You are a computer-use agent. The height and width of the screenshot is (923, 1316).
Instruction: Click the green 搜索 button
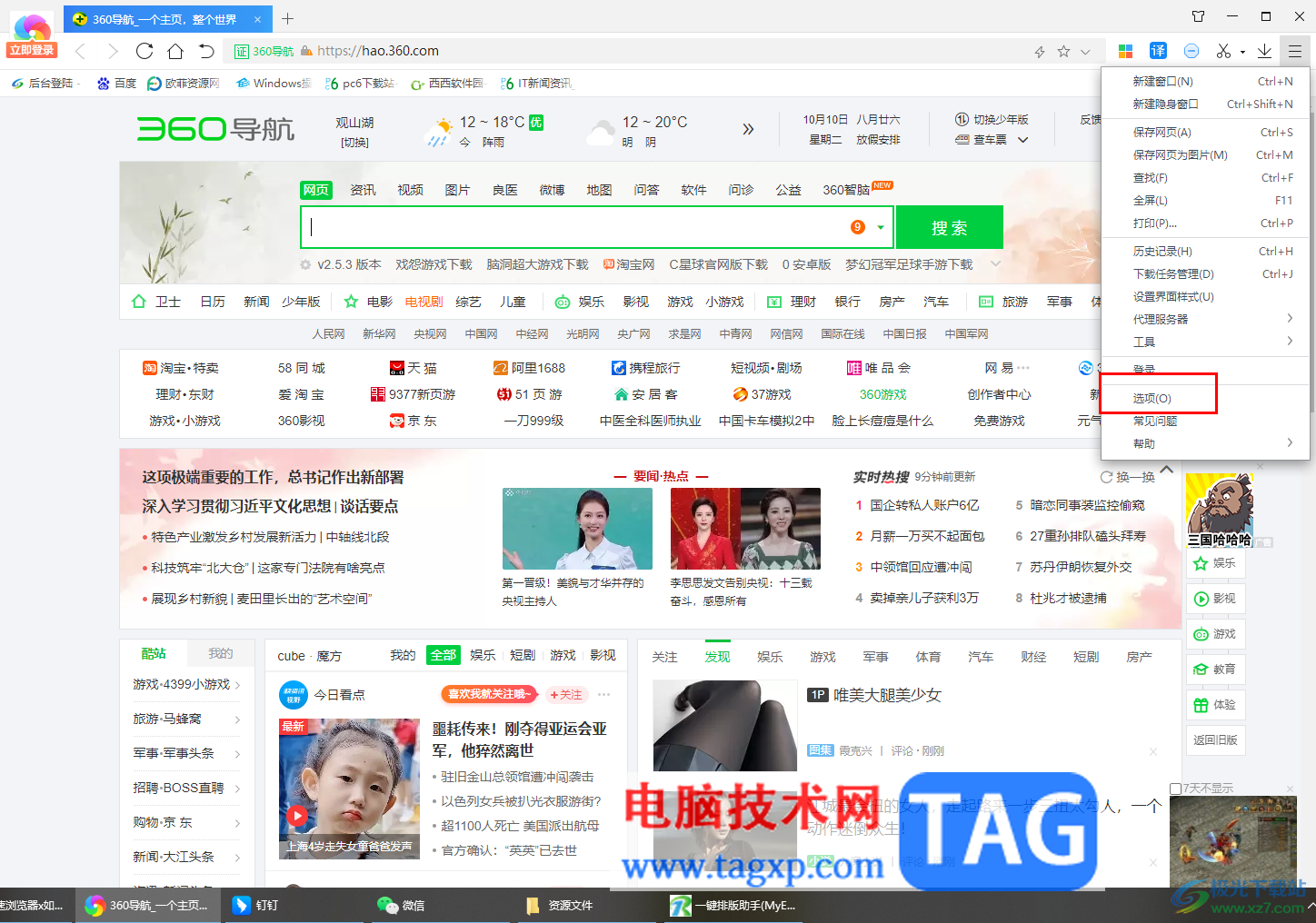pos(950,227)
